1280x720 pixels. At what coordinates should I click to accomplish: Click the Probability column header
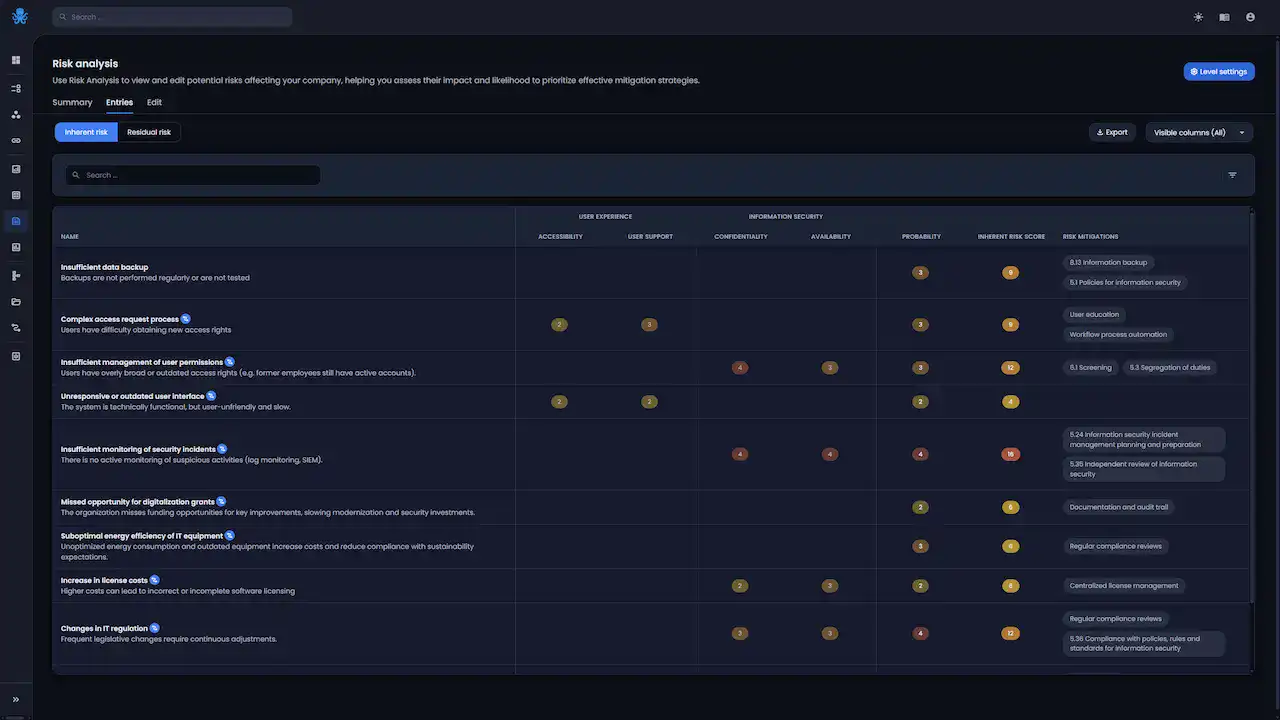921,237
